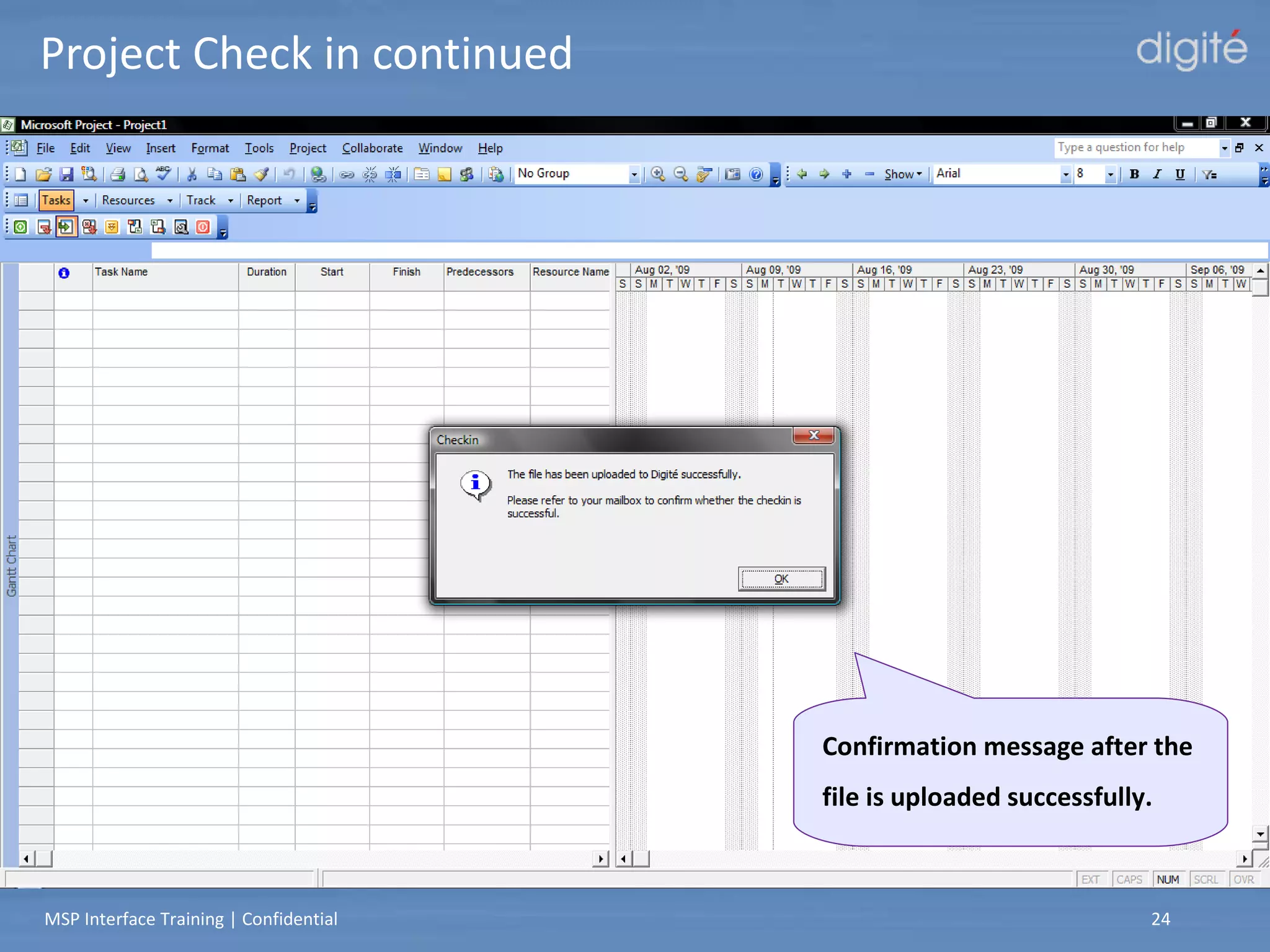The width and height of the screenshot is (1270, 952).
Task: Click the highlighted Digité check-in arrow icon
Action: (x=66, y=227)
